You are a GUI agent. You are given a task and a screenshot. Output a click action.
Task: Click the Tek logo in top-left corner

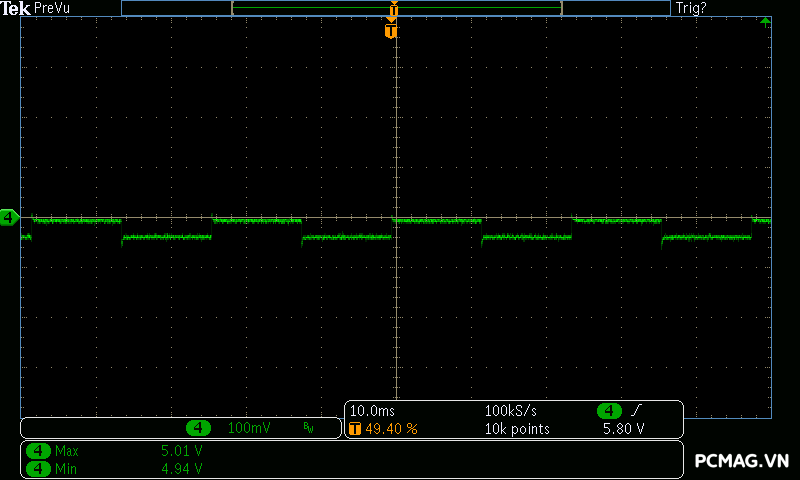pyautogui.click(x=16, y=8)
